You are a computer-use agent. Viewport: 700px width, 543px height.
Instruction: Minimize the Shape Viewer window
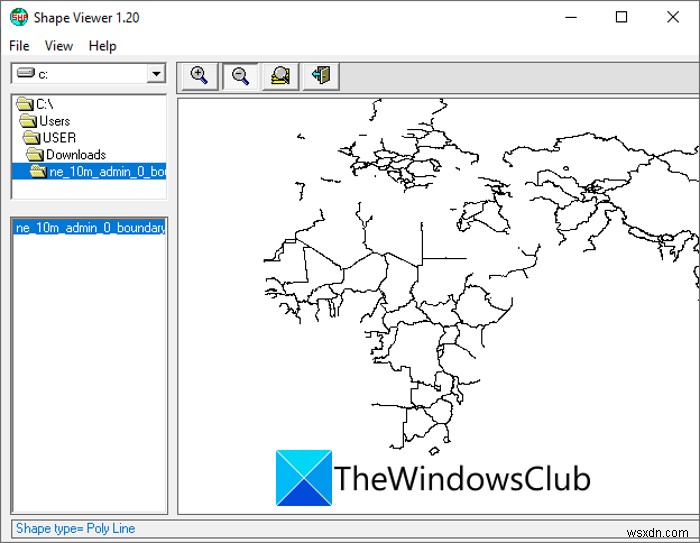(x=571, y=17)
